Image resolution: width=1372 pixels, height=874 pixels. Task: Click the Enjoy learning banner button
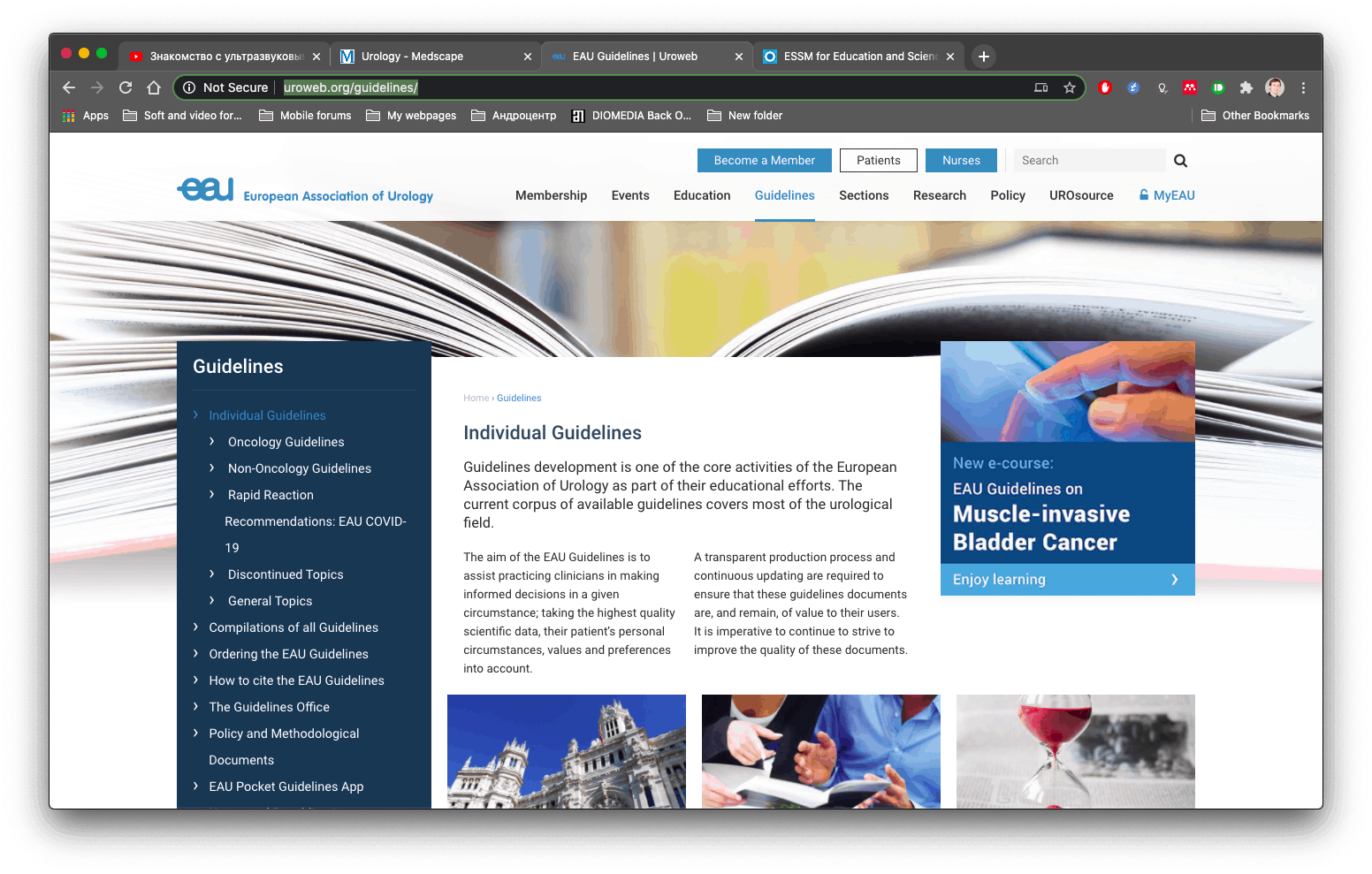tap(1068, 580)
